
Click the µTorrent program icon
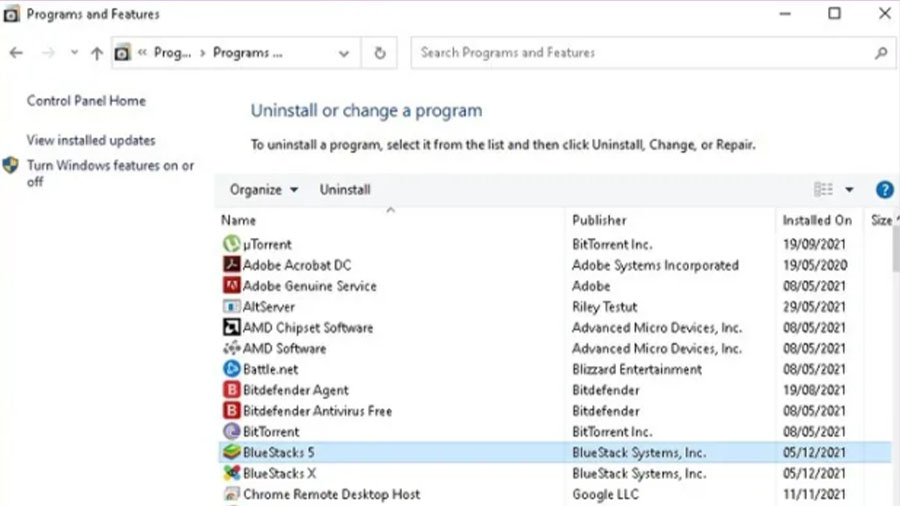coord(231,244)
